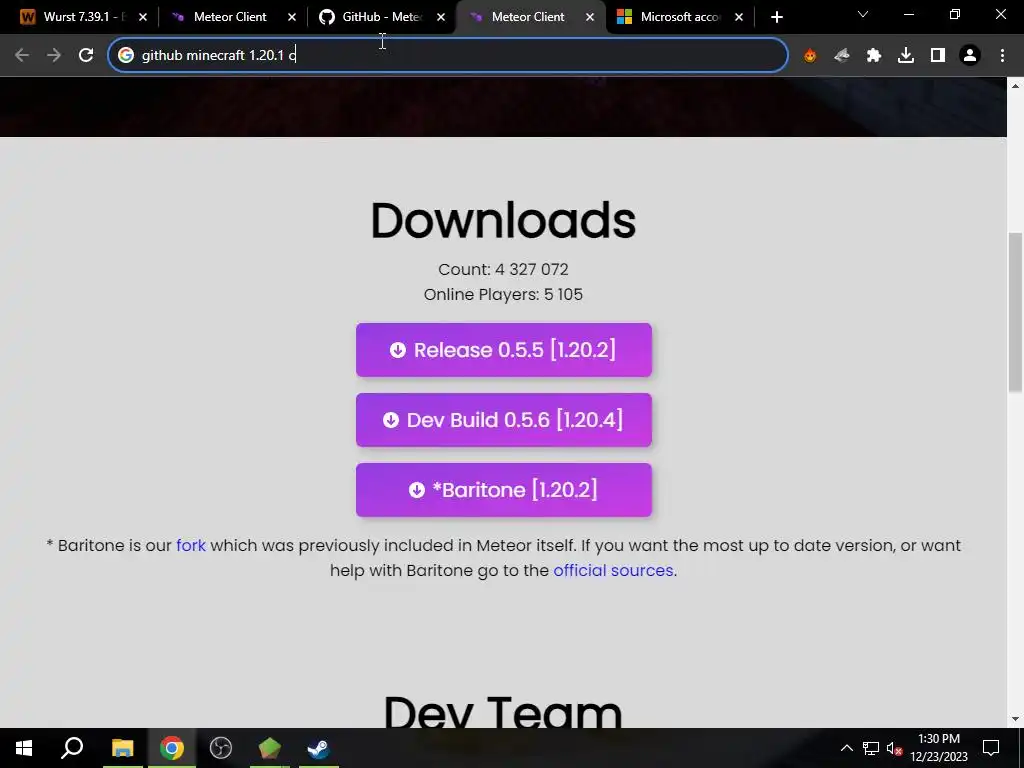Viewport: 1024px width, 768px height.
Task: Open the official sources link
Action: pos(613,570)
